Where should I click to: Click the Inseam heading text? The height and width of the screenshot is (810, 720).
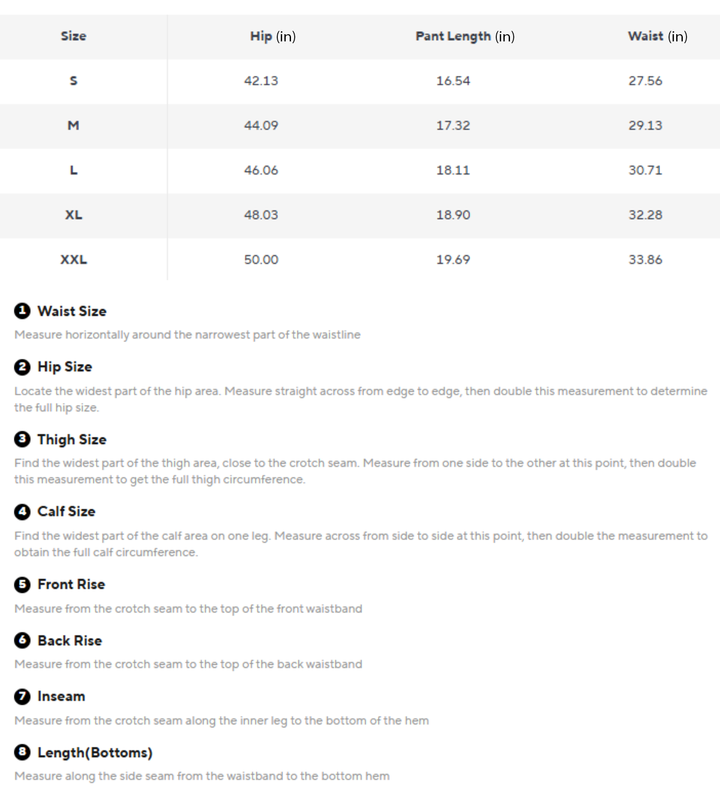[x=62, y=696]
